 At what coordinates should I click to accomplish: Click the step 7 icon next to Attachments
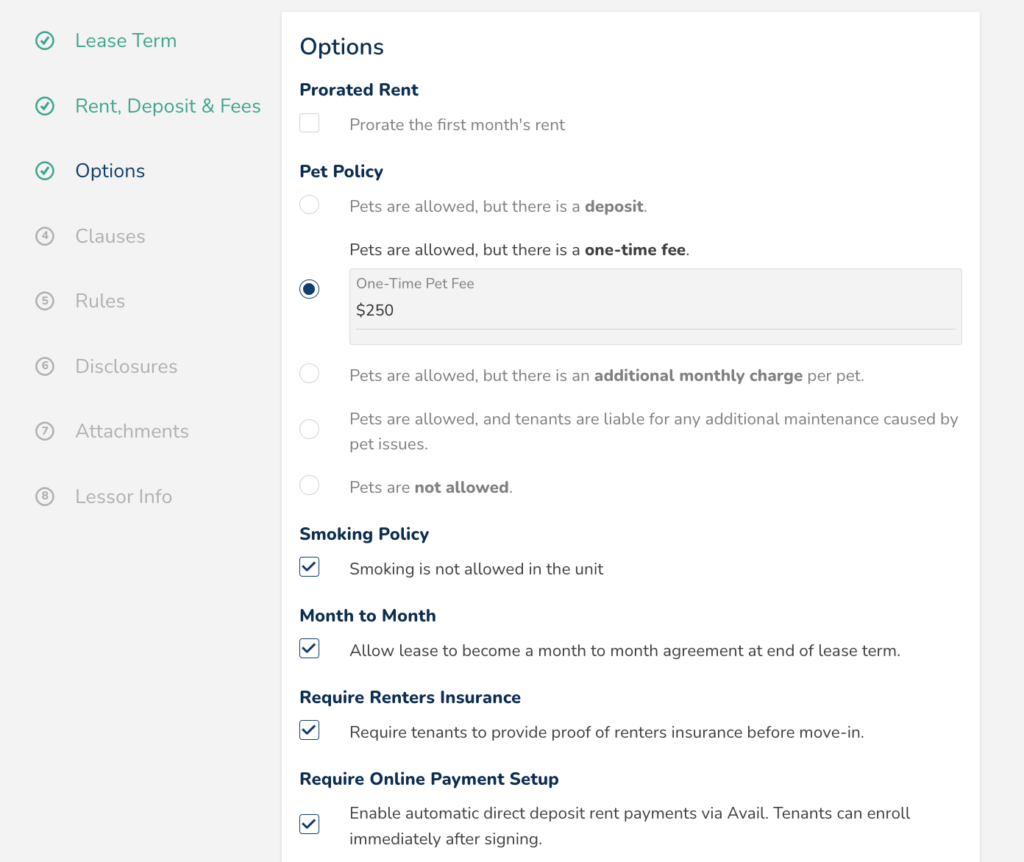pyautogui.click(x=45, y=431)
